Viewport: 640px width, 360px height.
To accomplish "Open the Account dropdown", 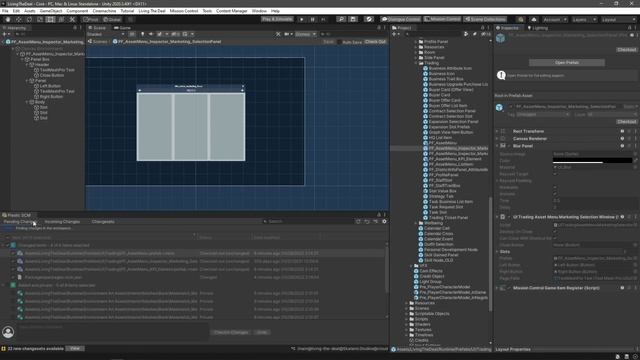I will 555,19.
